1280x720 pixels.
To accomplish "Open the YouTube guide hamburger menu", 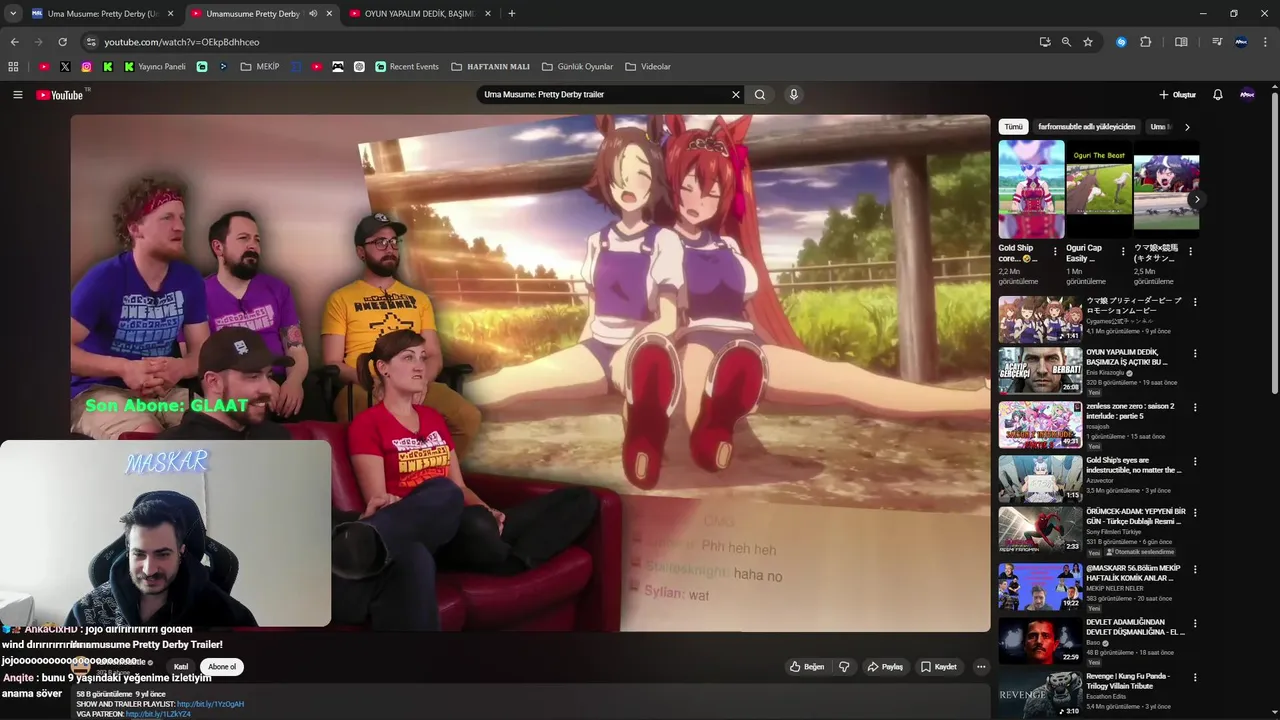I will pos(17,95).
